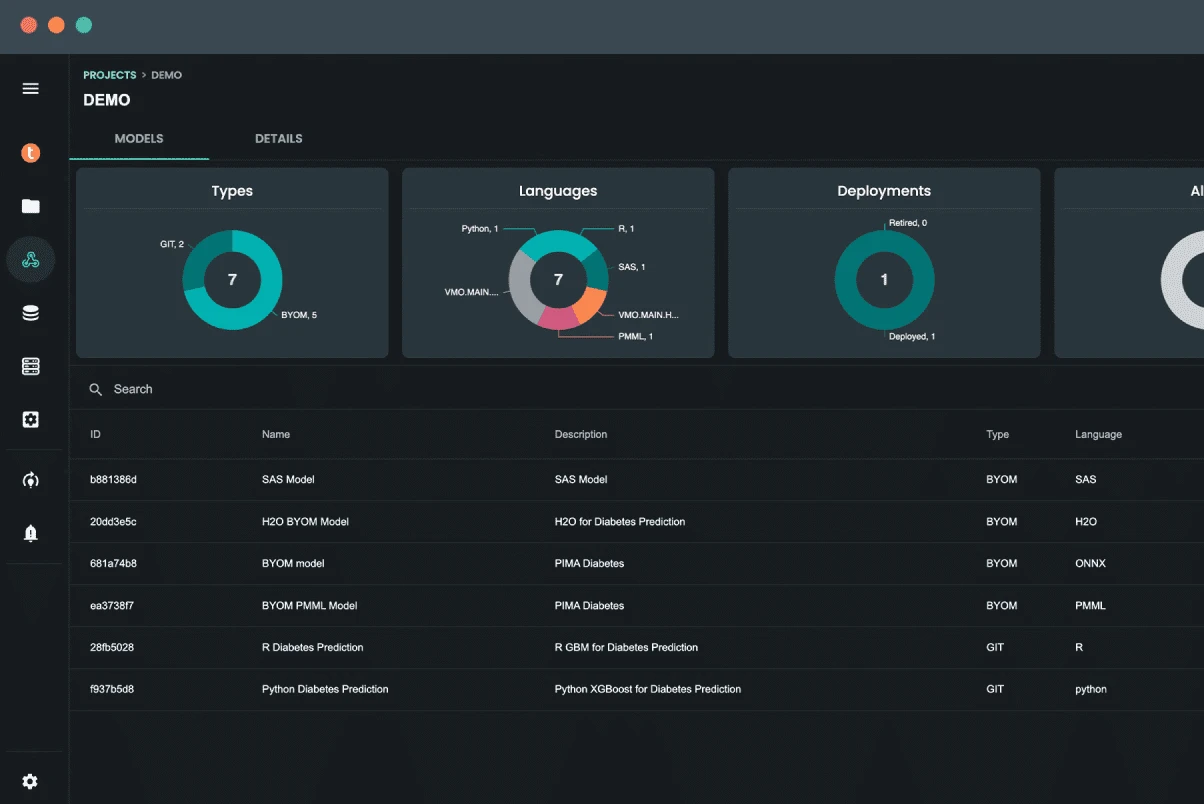Viewport: 1204px width, 804px height.
Task: Select the highlighted models network icon
Action: (31, 260)
